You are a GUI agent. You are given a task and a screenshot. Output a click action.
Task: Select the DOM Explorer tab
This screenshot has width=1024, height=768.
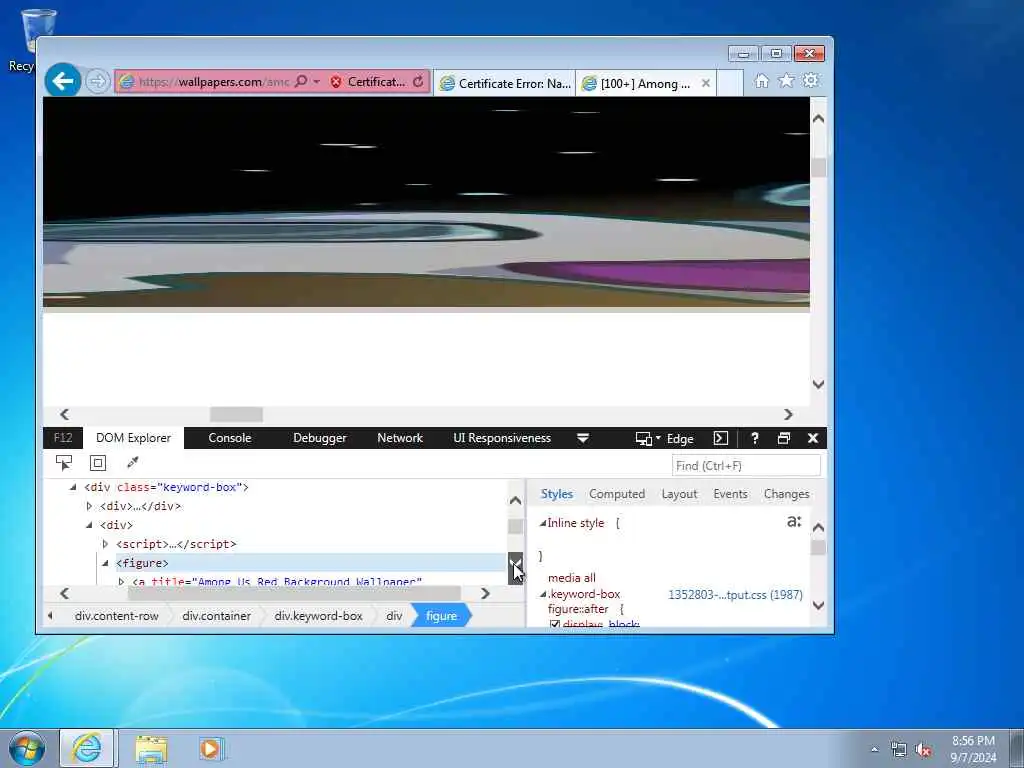coord(133,438)
